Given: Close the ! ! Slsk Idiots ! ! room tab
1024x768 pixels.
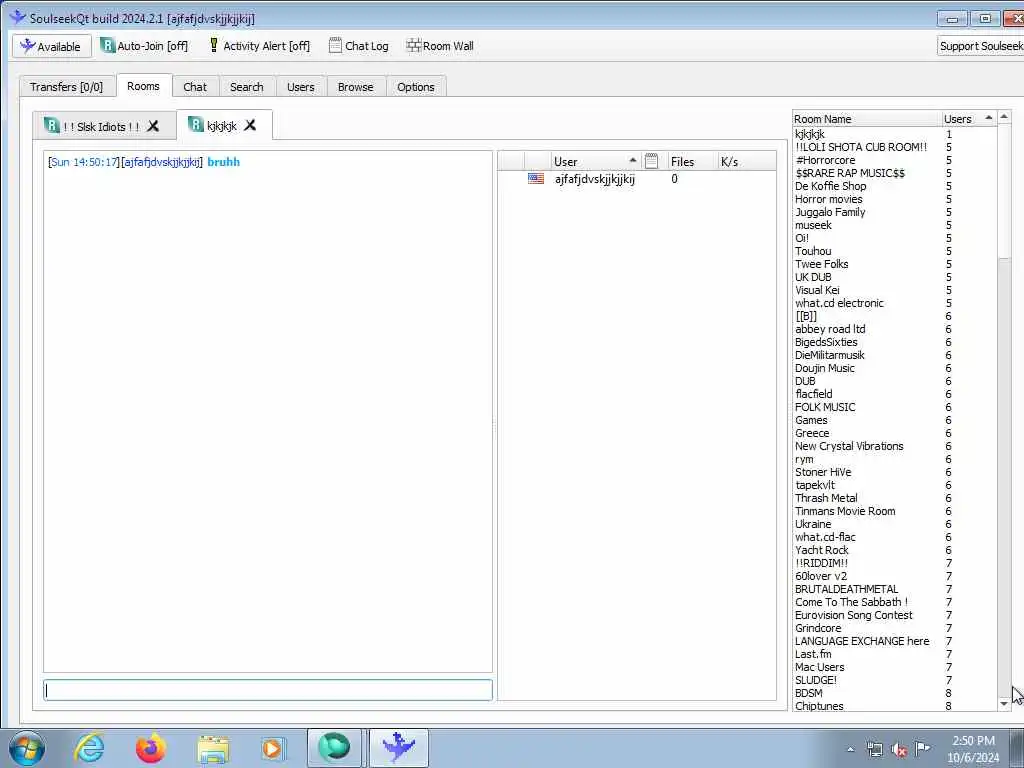Looking at the screenshot, I should pos(153,126).
